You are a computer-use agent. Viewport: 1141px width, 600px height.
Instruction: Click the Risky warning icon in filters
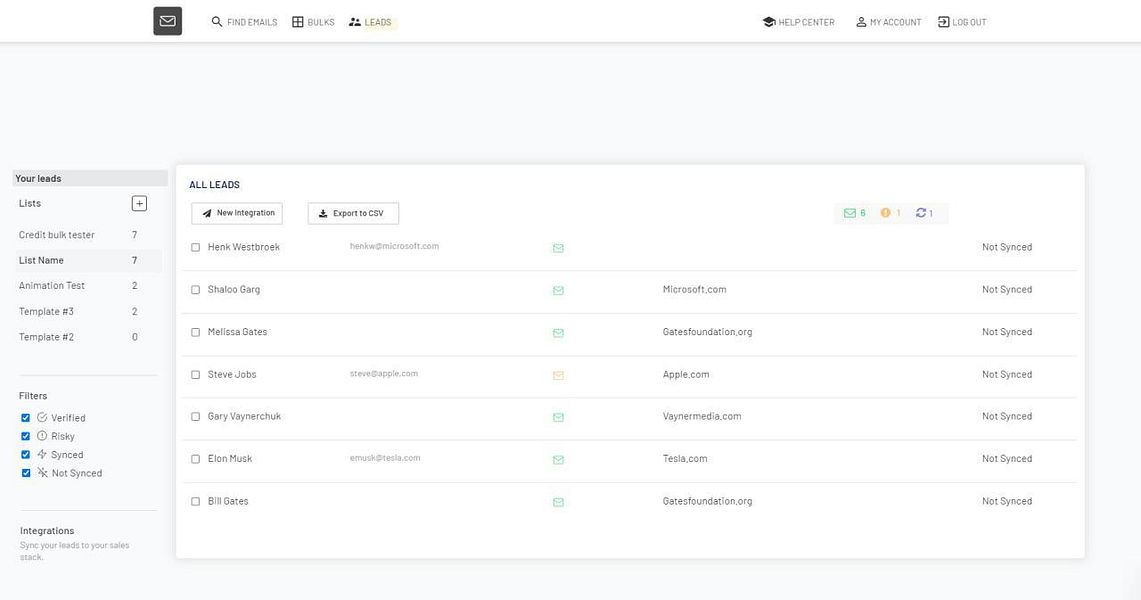coord(42,436)
